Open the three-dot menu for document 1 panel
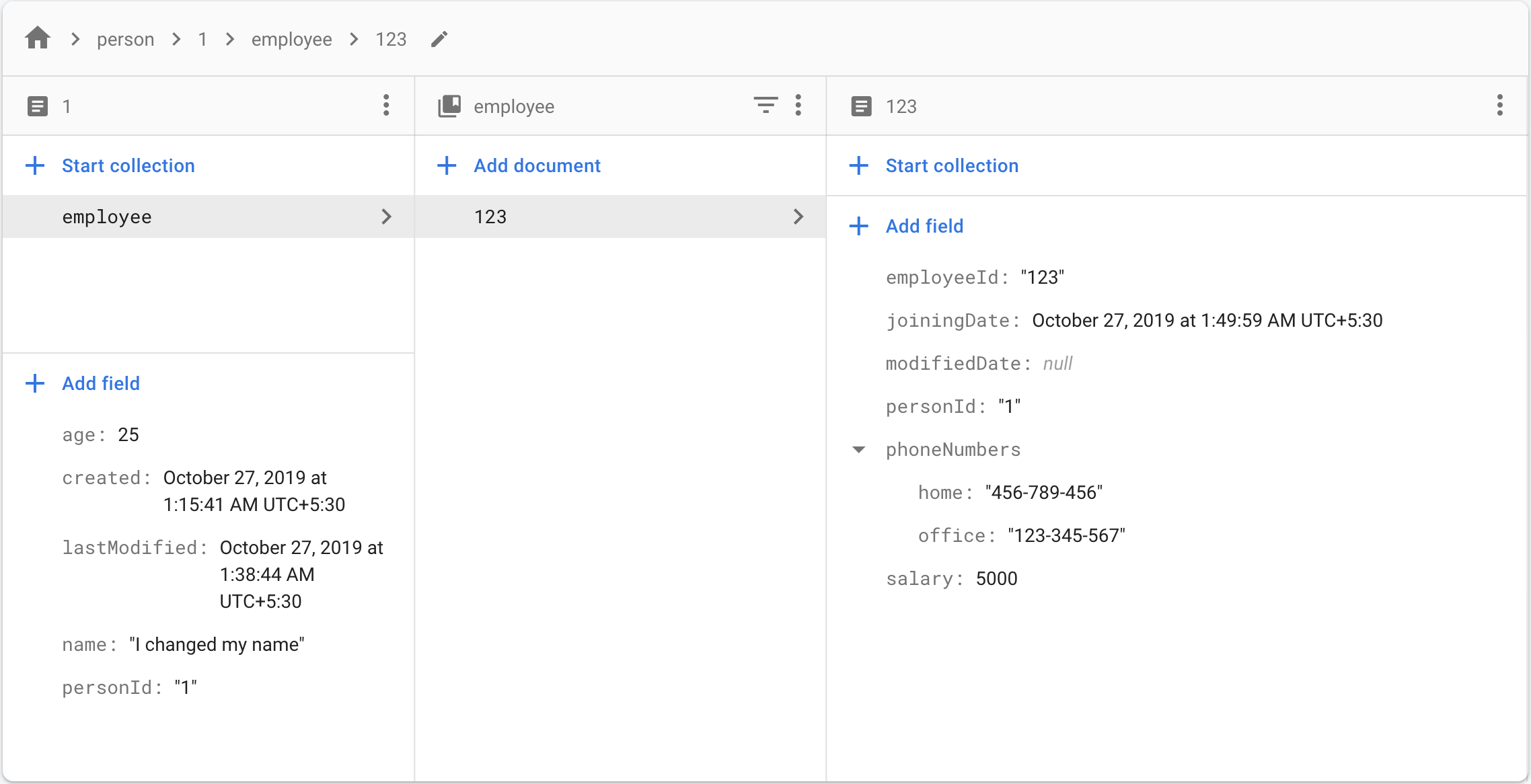The image size is (1531, 784). pos(385,106)
